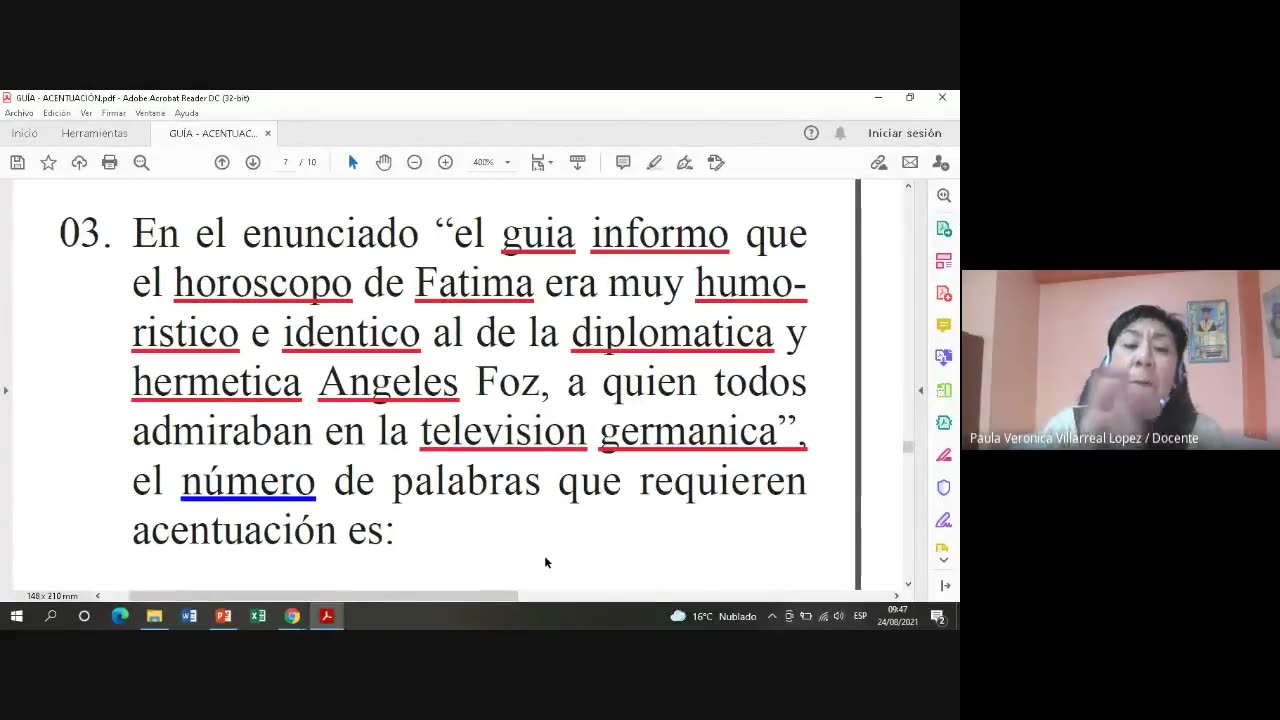
Task: Open the yellow Comment tool in sidebar
Action: point(943,325)
